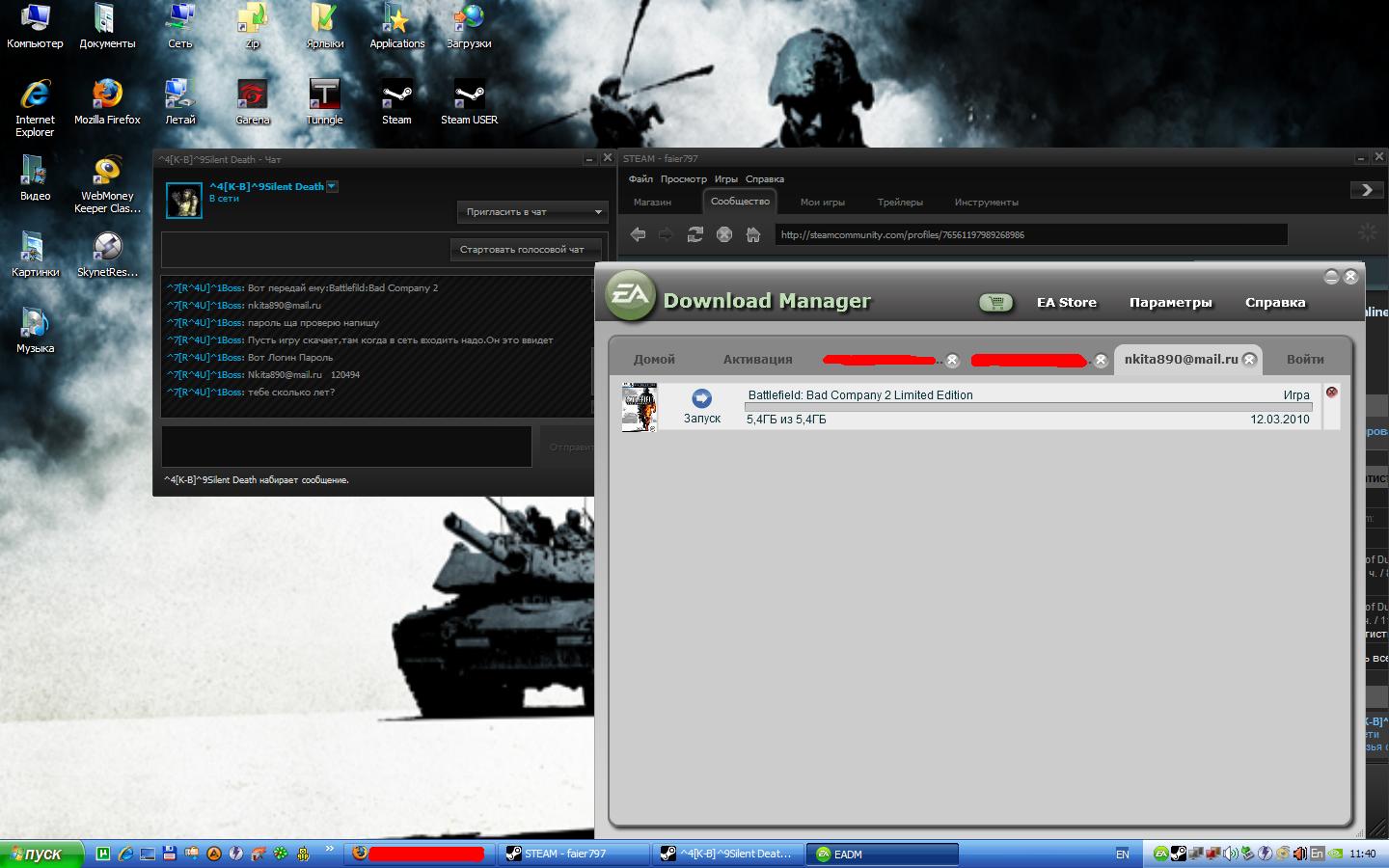This screenshot has width=1389, height=868.
Task: Launch Tunngle from the desktop
Action: [325, 103]
